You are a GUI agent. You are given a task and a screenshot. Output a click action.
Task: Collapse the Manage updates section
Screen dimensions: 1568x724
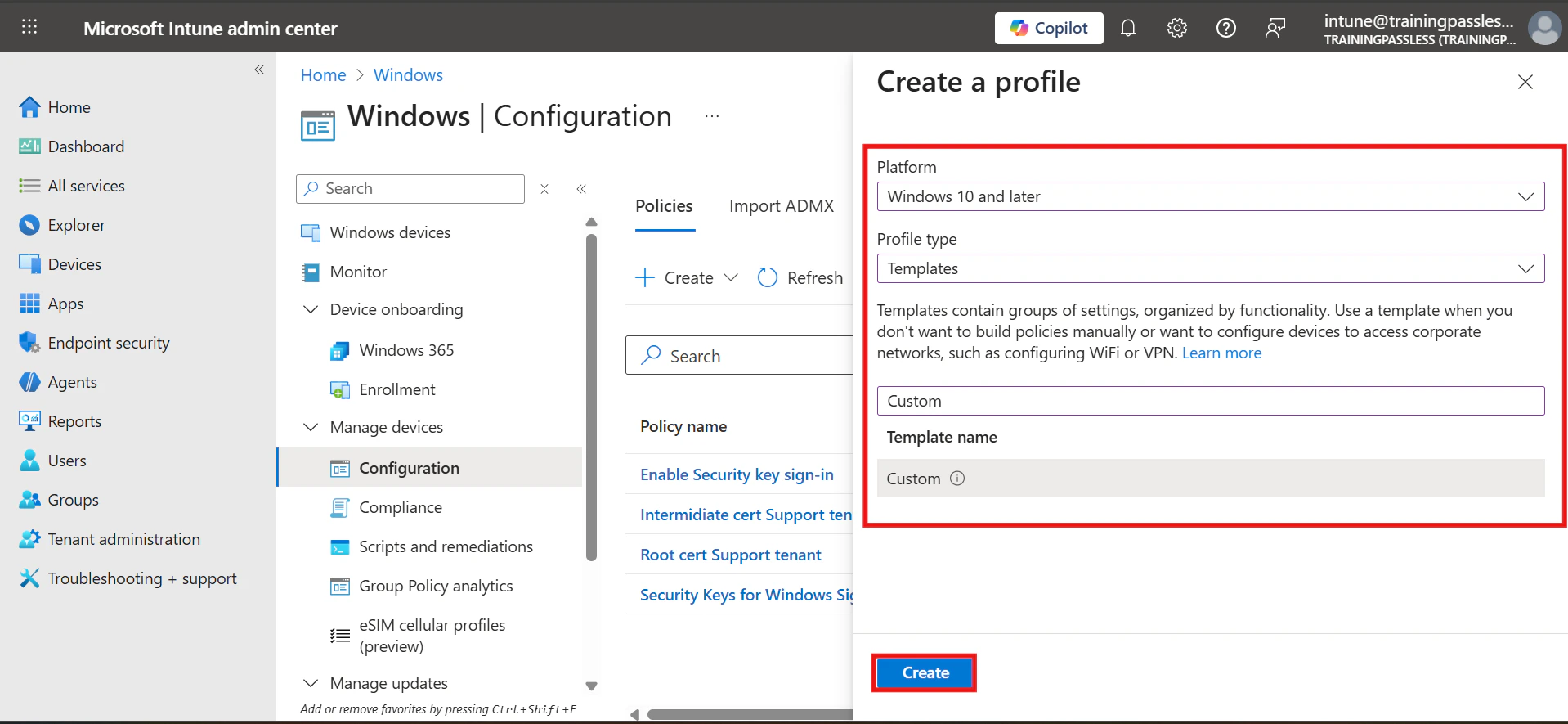click(x=311, y=683)
